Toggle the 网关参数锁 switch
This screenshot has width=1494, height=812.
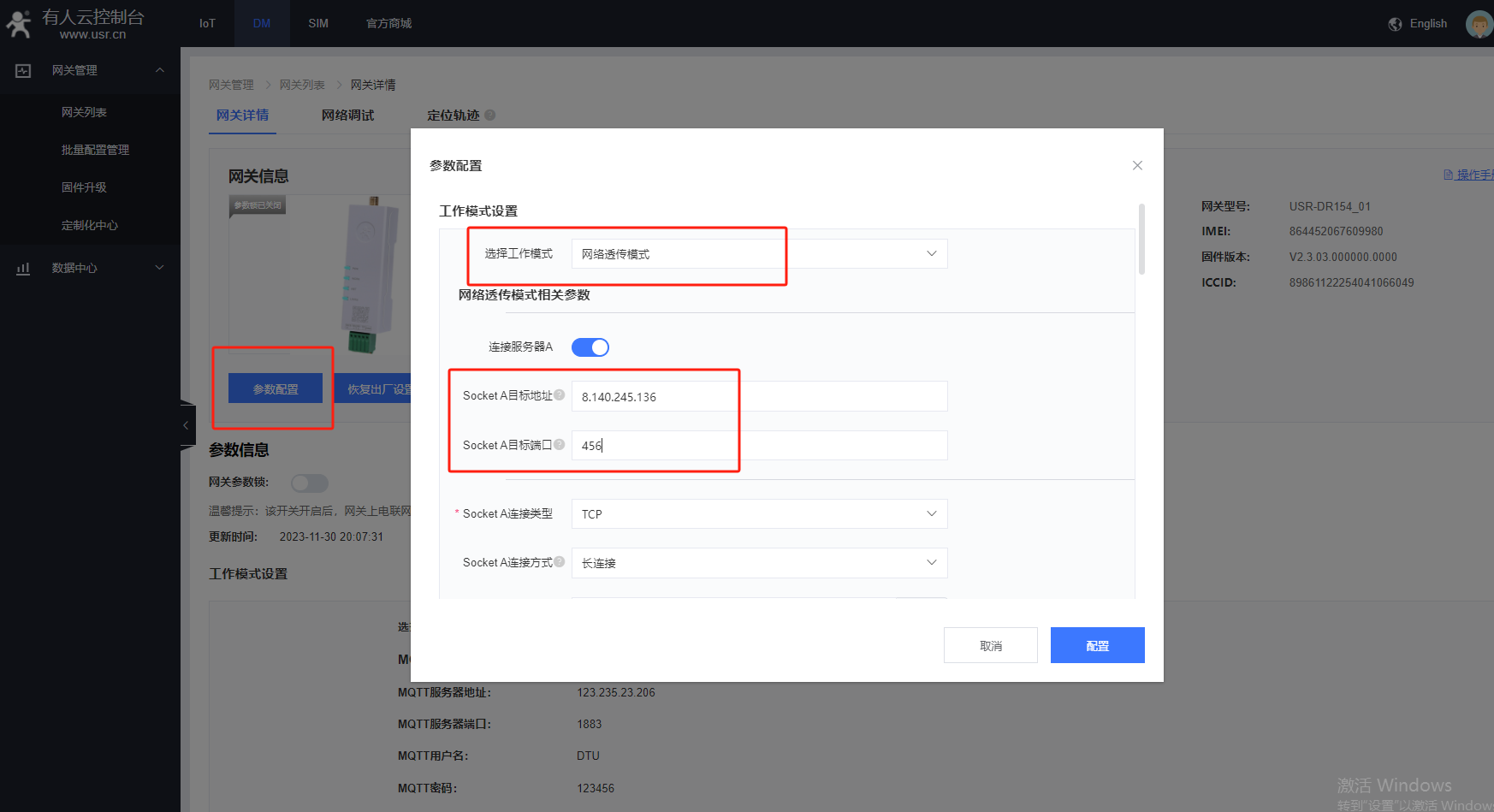[309, 483]
